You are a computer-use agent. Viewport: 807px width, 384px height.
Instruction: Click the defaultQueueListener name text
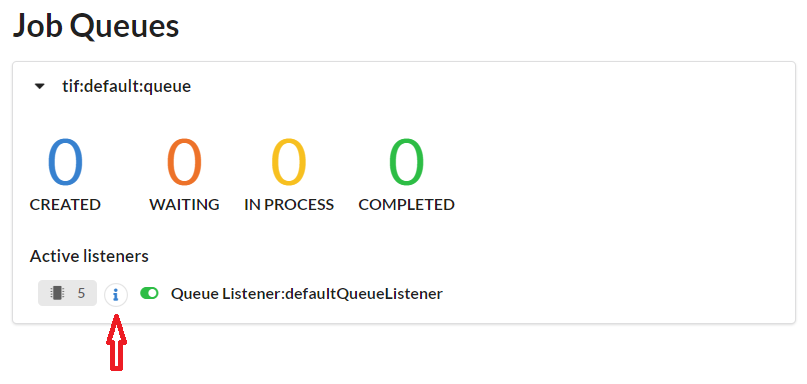click(x=363, y=294)
